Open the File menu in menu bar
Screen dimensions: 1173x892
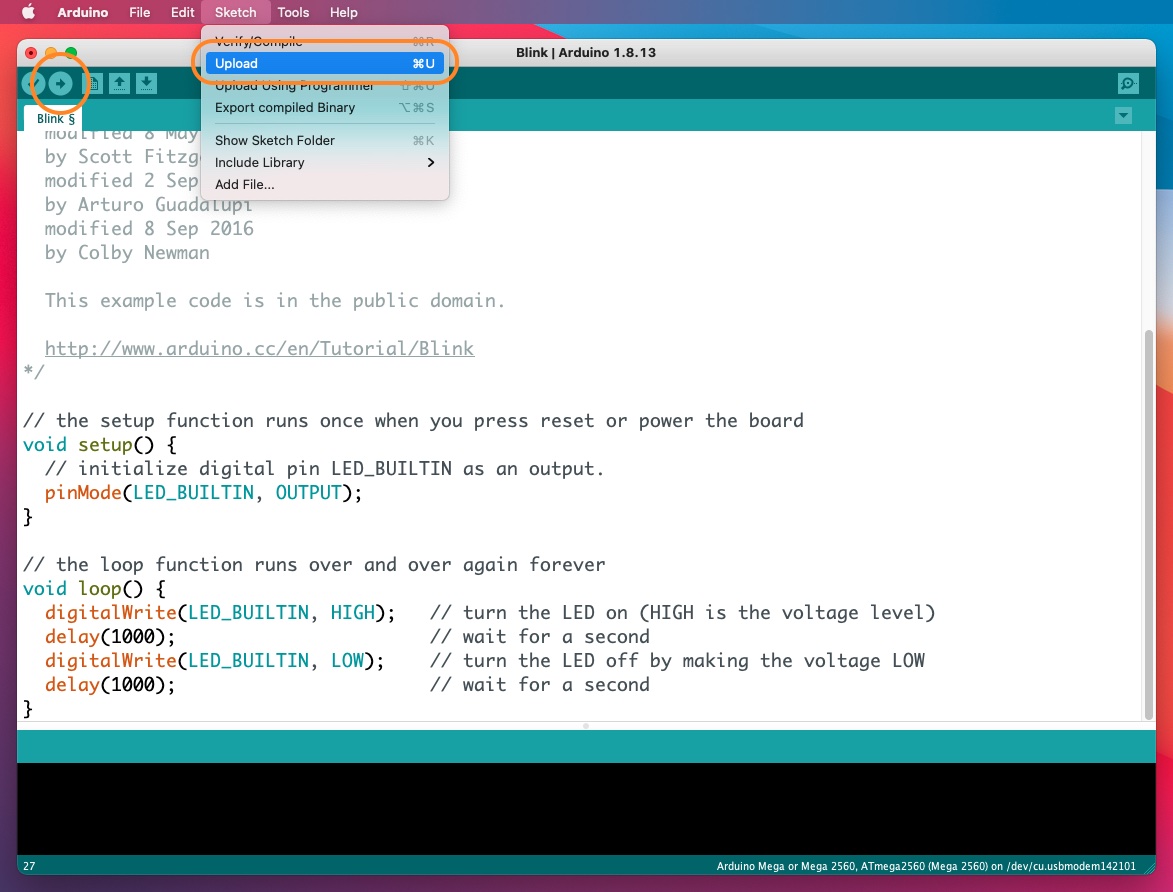[x=140, y=12]
